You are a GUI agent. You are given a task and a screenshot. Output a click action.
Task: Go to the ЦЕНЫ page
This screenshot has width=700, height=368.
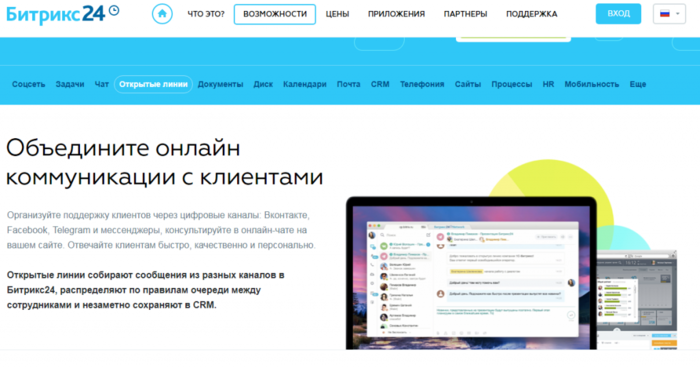point(337,14)
